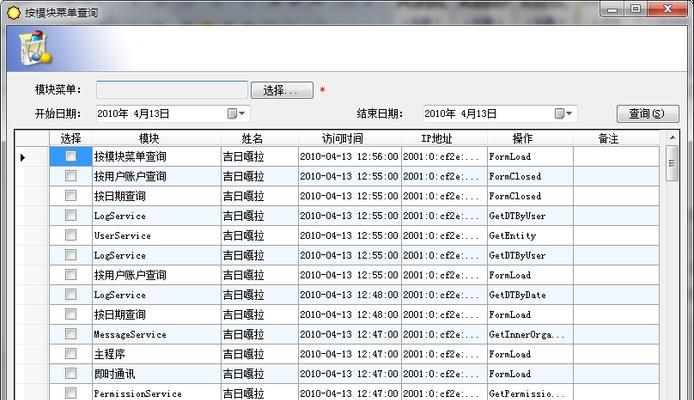Maximize the 按模块菜单查询 window
Screen dimensions: 694x400
636,9
